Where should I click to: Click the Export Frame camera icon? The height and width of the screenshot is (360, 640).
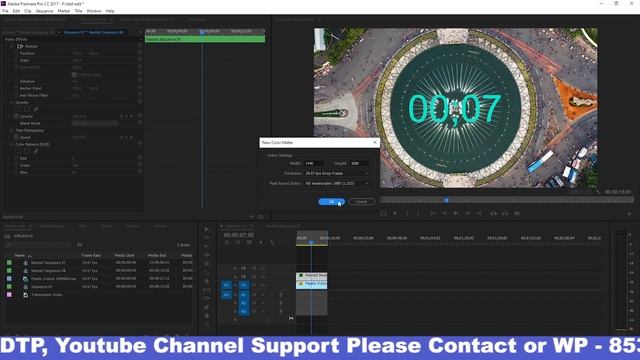[x=517, y=213]
